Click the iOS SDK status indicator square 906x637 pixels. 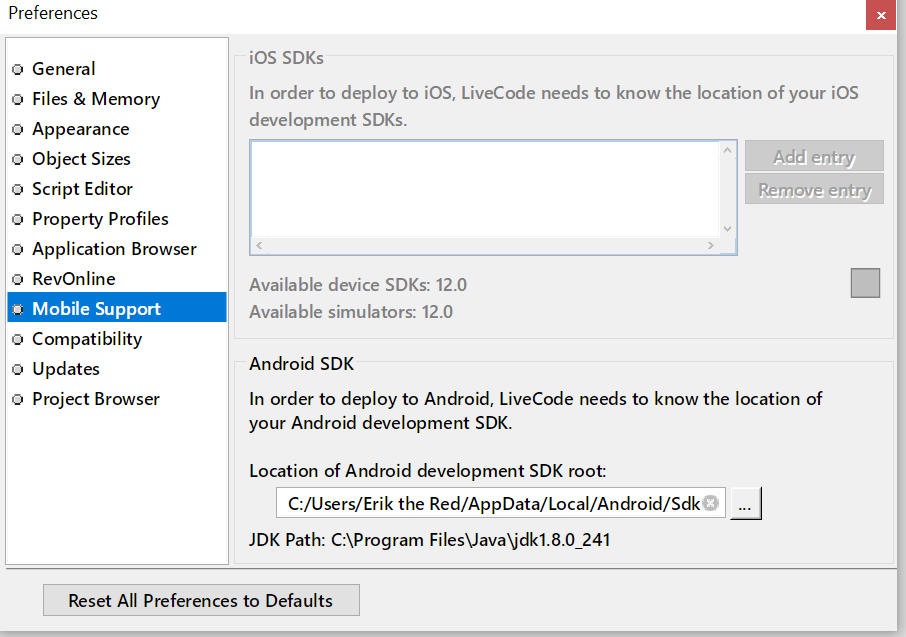(x=865, y=283)
